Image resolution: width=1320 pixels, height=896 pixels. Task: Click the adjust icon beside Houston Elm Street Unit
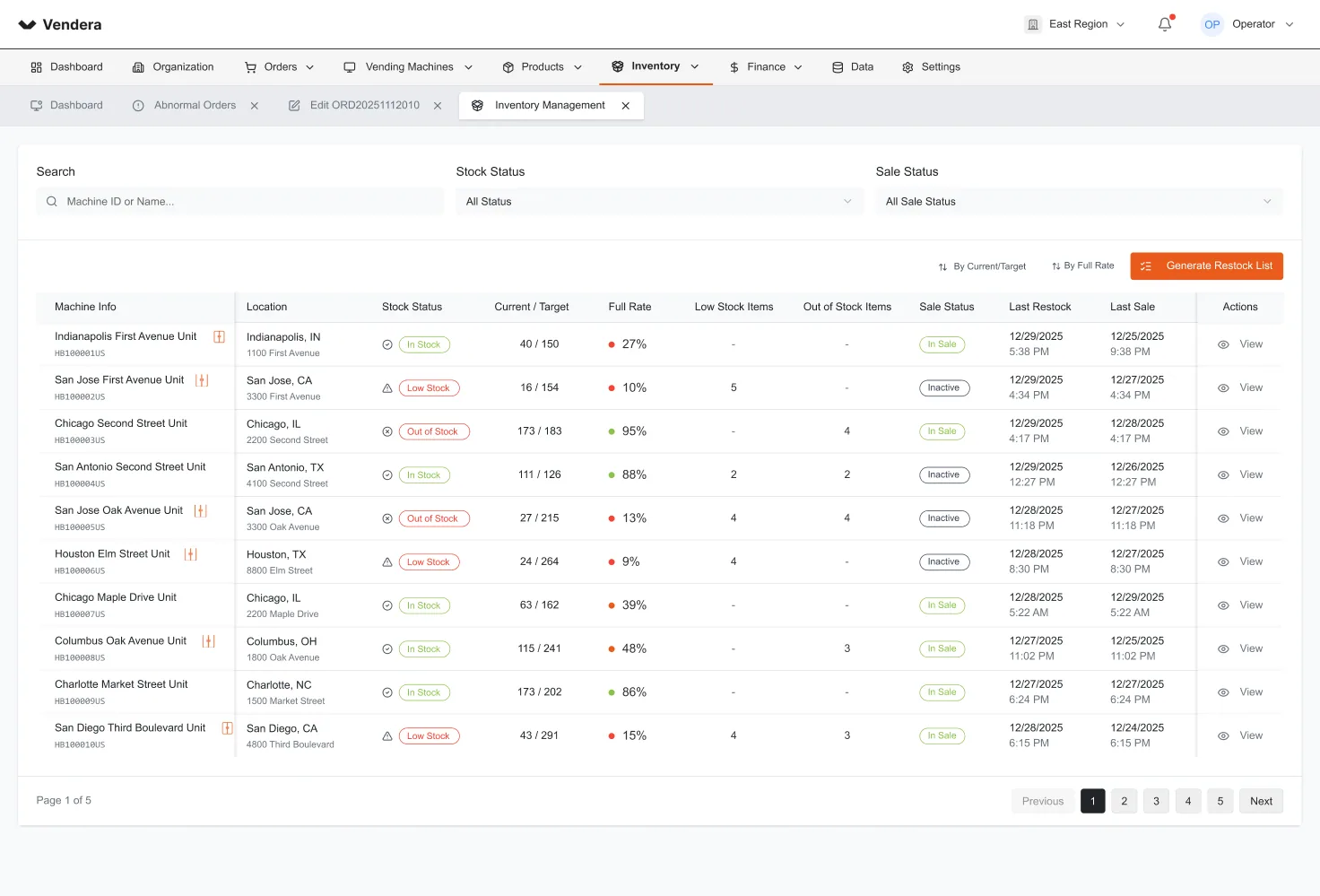(x=190, y=554)
